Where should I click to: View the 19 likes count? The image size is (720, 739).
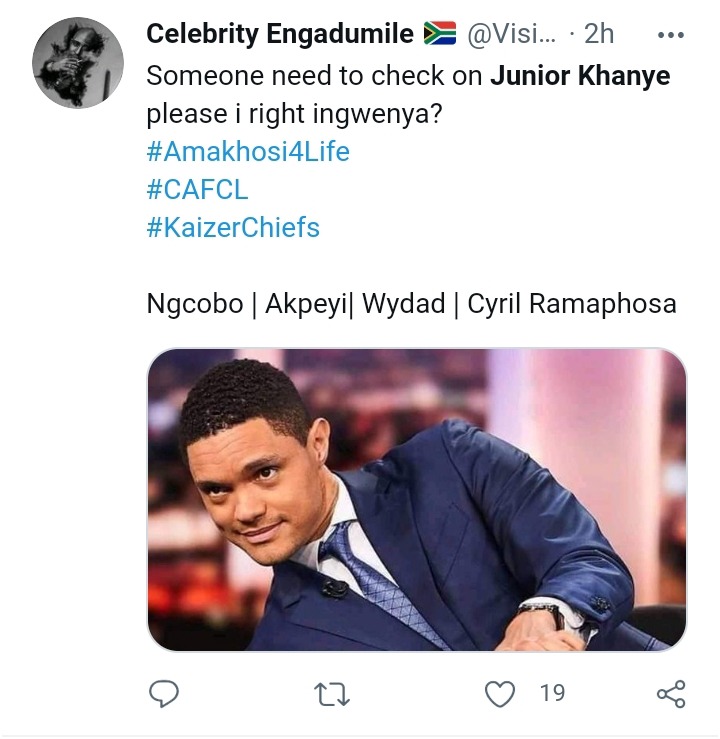pos(552,692)
